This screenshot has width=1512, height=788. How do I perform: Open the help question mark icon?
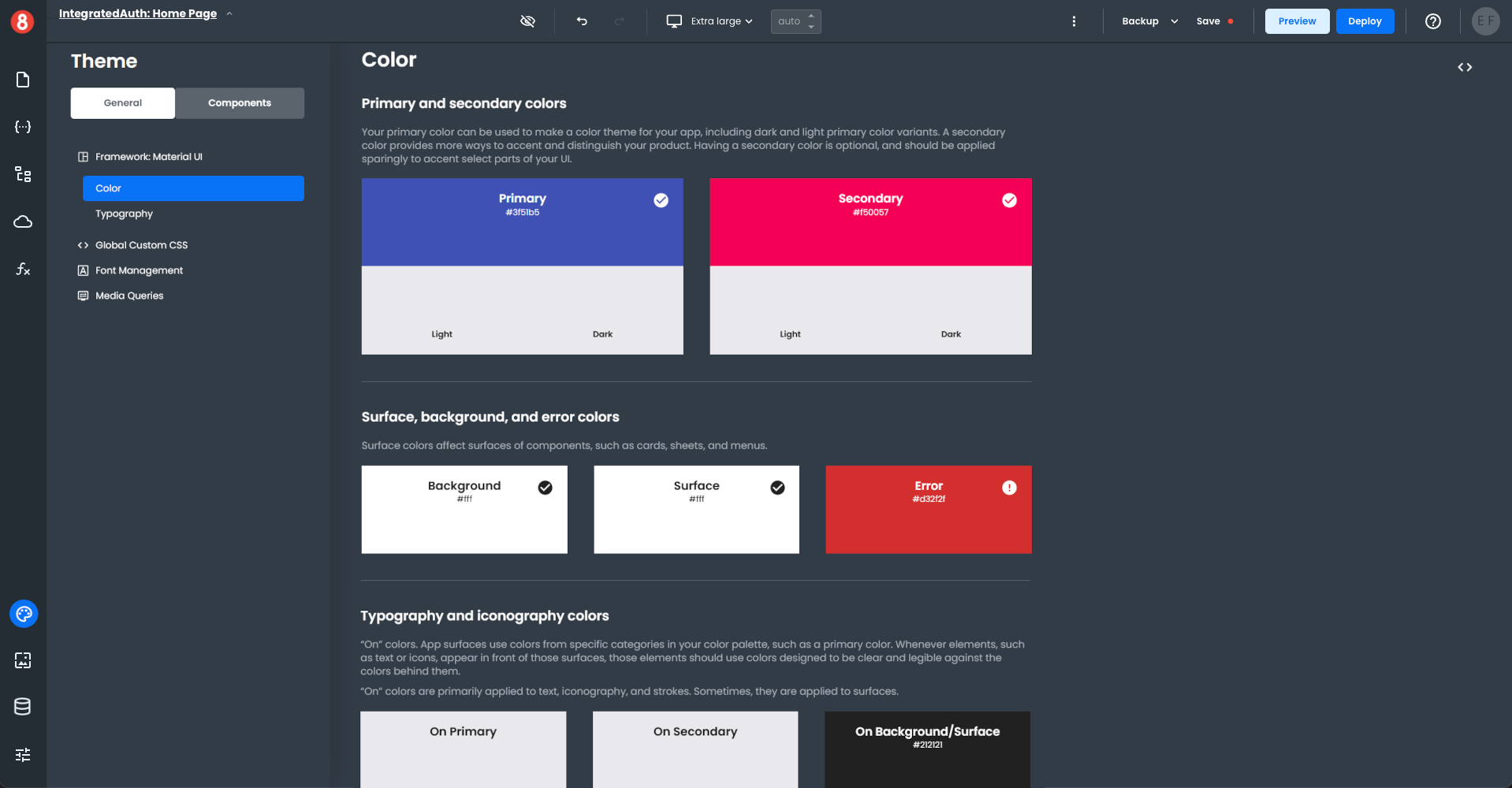(1432, 21)
